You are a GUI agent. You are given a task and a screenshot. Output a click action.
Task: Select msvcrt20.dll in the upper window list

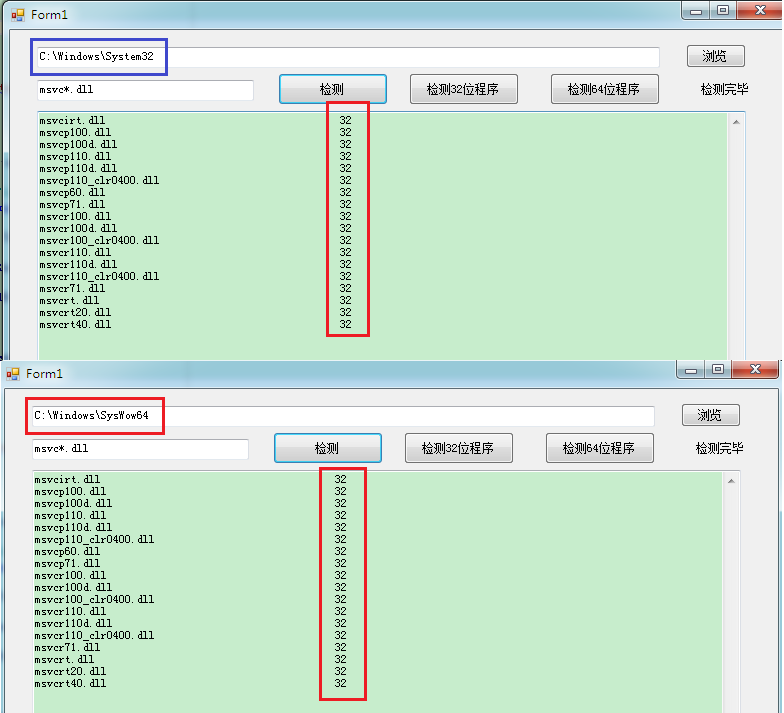(x=76, y=312)
